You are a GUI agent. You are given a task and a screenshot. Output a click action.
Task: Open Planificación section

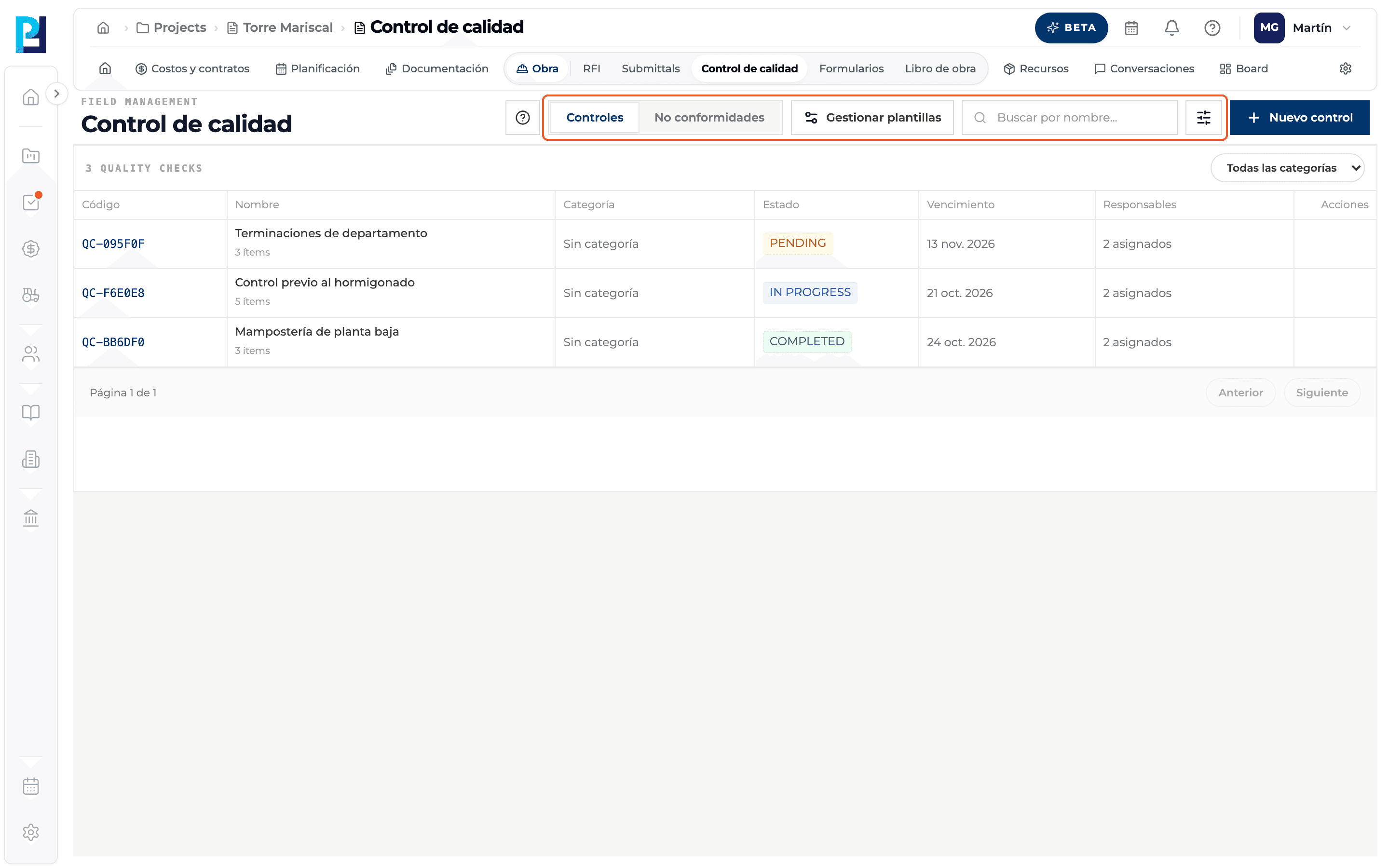(317, 68)
